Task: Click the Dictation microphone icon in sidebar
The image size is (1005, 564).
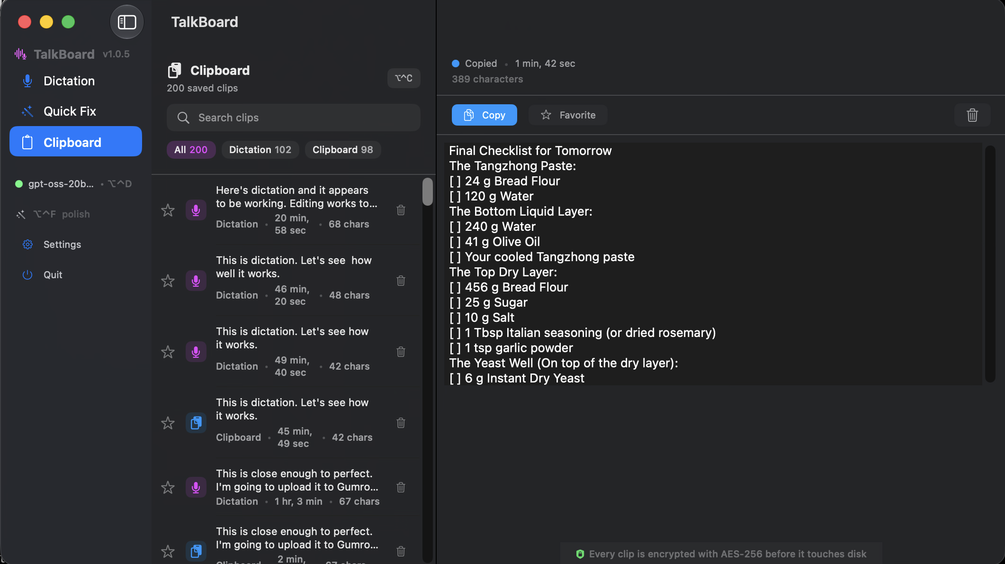Action: coord(27,81)
